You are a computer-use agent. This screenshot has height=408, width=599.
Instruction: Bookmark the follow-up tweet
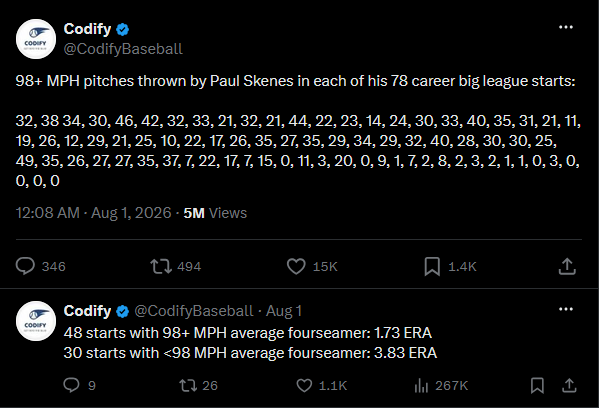[537, 385]
